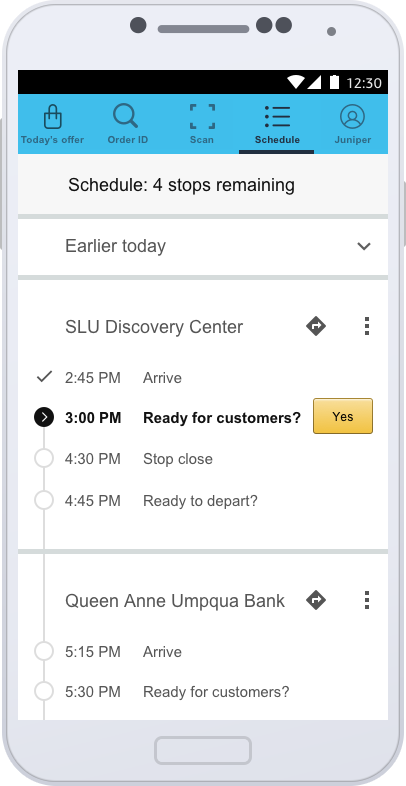
Task: Tap the 5:30 PM Ready for customers circle
Action: tap(44, 692)
